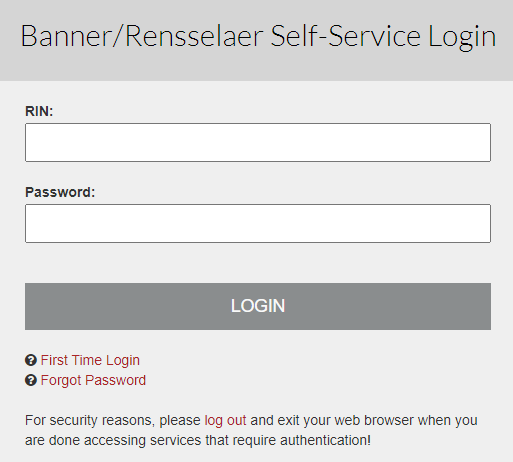Submit the form with the LOGIN button
This screenshot has width=513, height=462.
(x=258, y=306)
